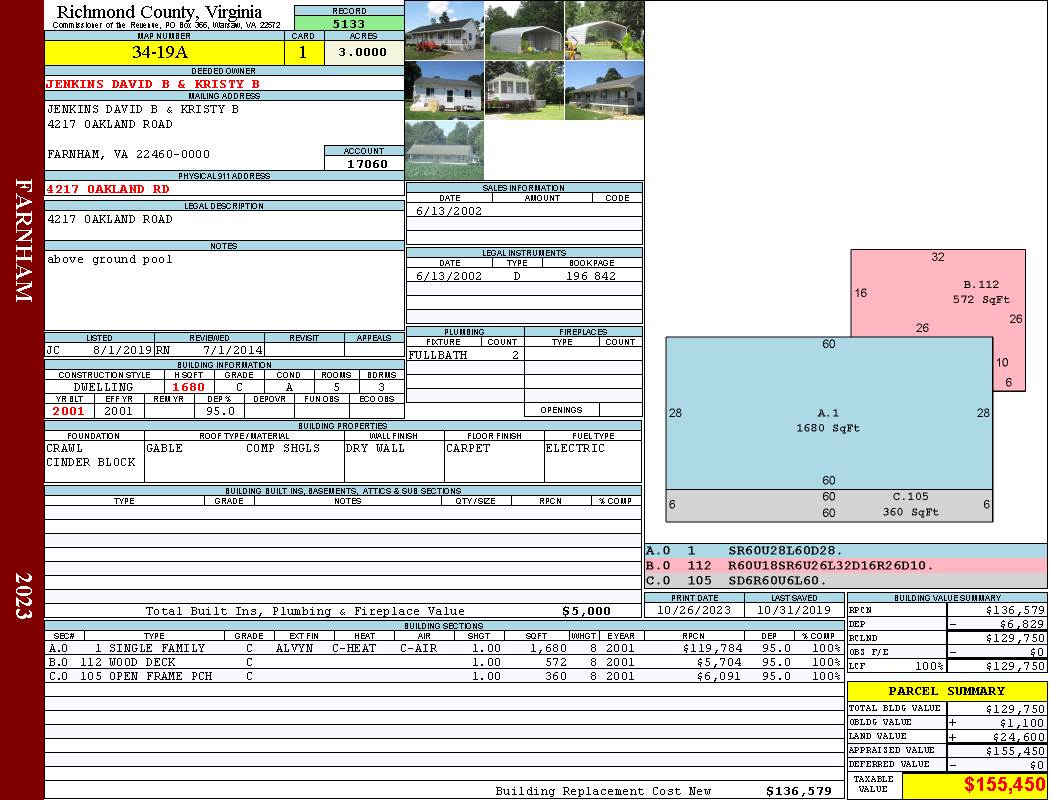1050x800 pixels.
Task: Click the taxable value $155,450
Action: (x=974, y=784)
